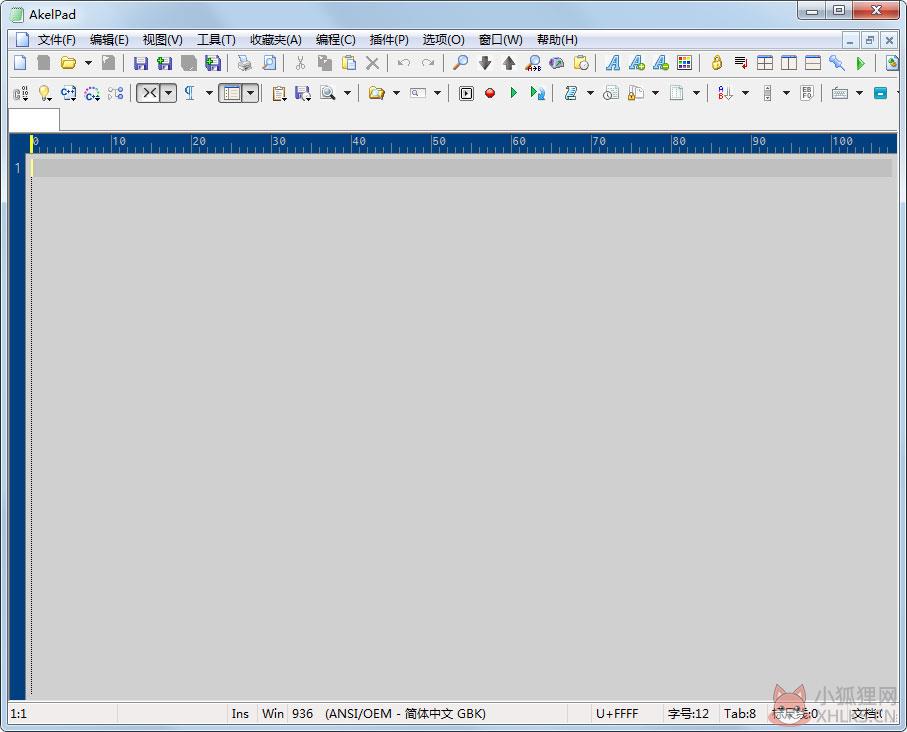This screenshot has width=907, height=732.
Task: Click the Tab:8 status bar entry
Action: pos(740,713)
